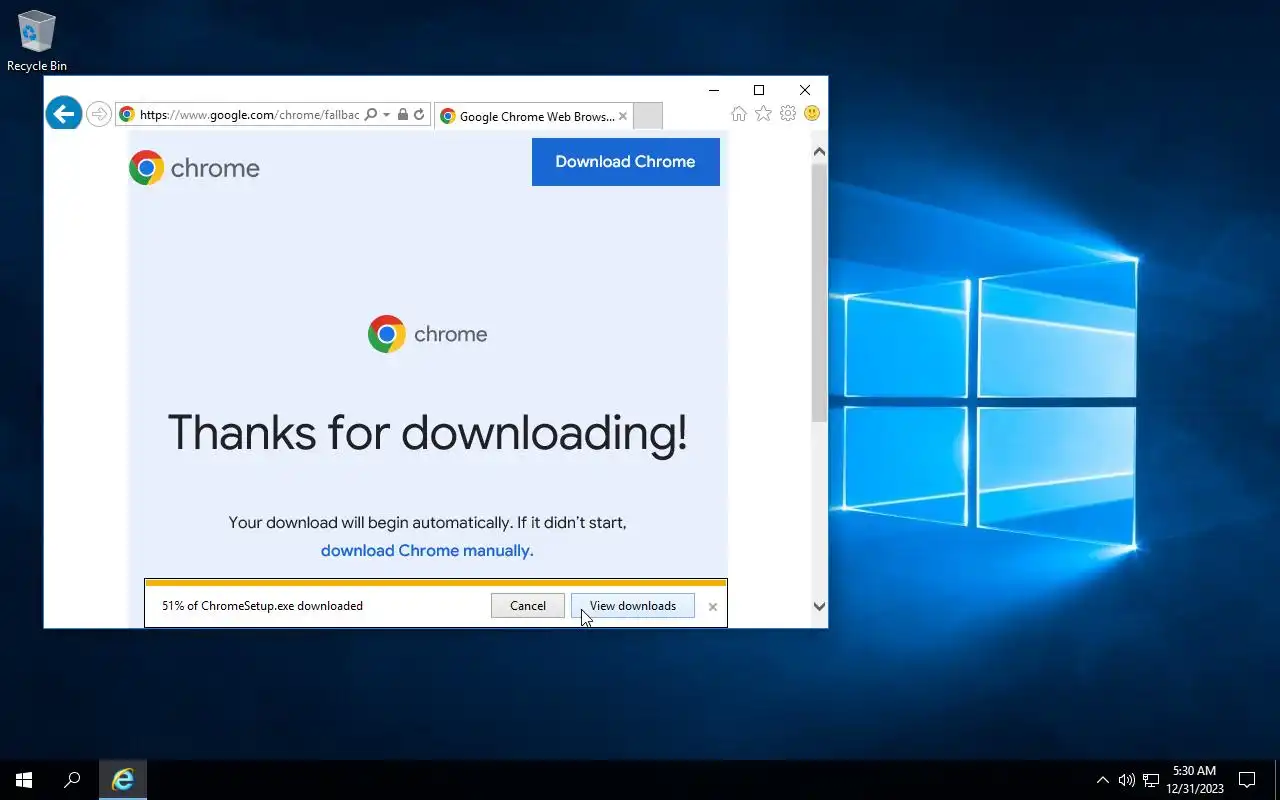Click the URL address field
The image size is (1280, 800).
pos(249,115)
